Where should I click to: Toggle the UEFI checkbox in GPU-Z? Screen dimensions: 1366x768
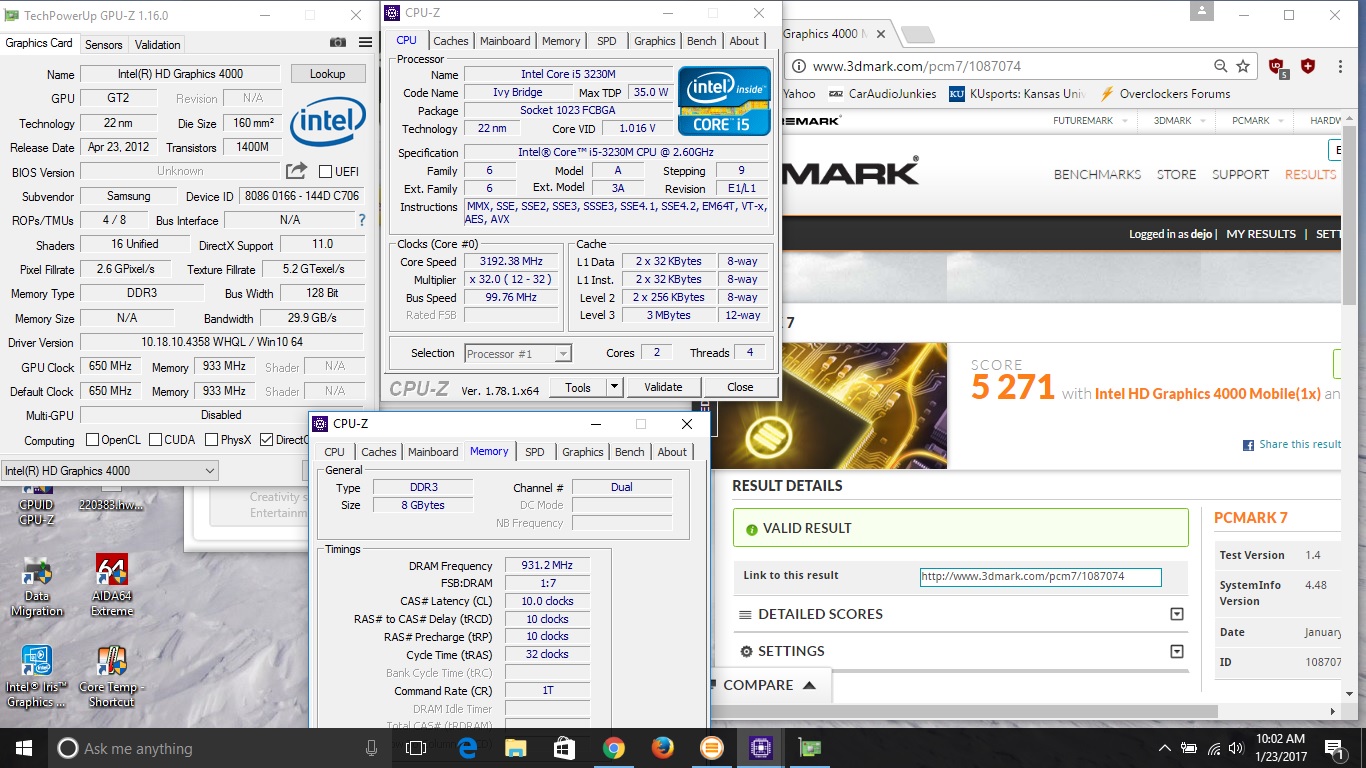(x=325, y=172)
